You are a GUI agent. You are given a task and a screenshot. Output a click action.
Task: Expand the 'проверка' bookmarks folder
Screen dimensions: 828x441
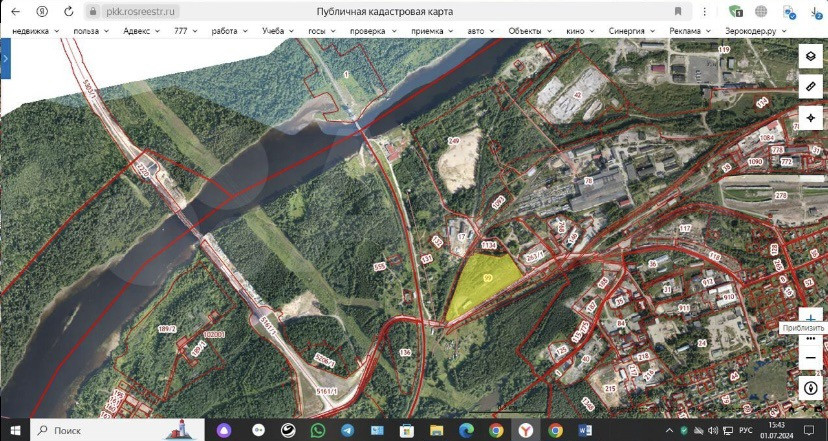[x=373, y=31]
